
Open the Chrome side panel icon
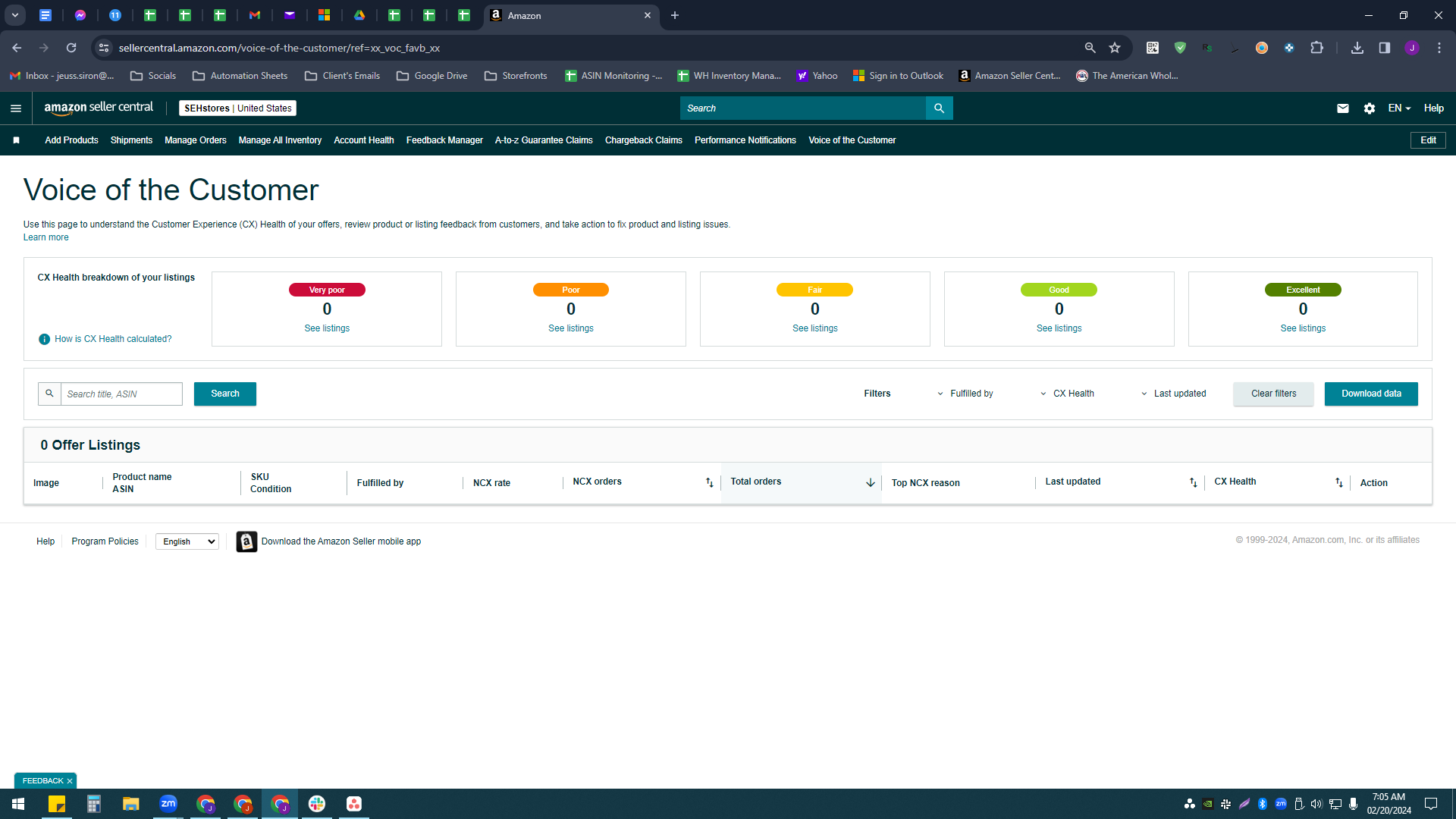[1384, 48]
